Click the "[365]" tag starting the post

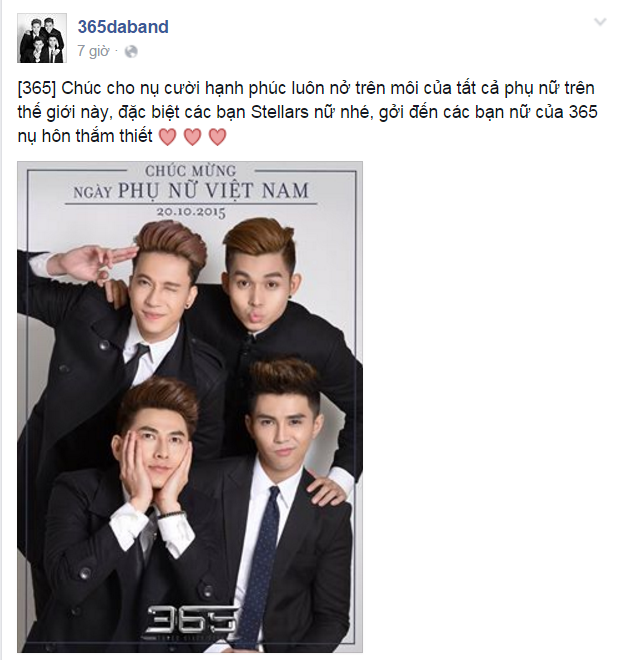click(37, 88)
